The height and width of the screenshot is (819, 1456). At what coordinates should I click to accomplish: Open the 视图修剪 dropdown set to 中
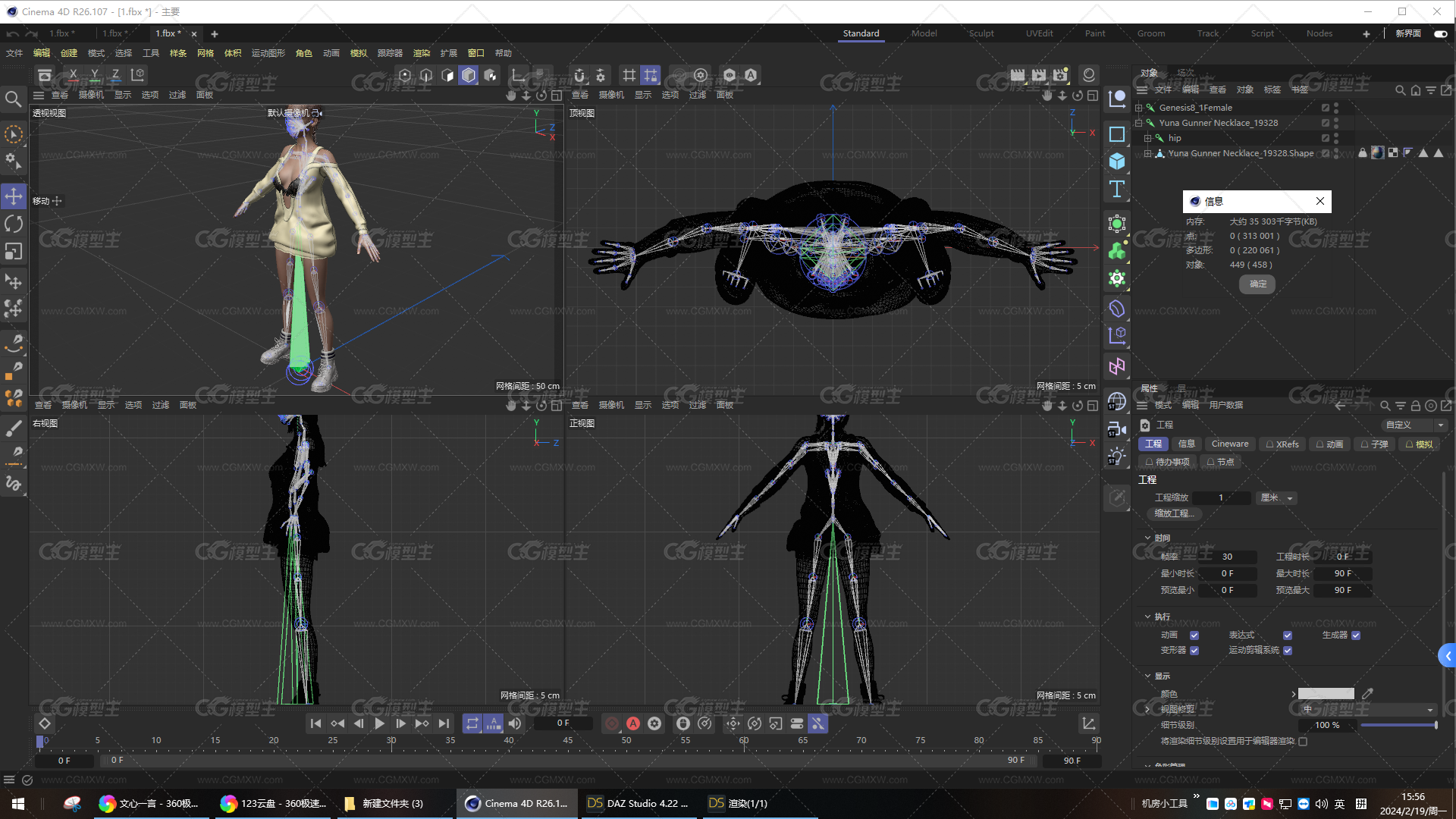pos(1367,710)
